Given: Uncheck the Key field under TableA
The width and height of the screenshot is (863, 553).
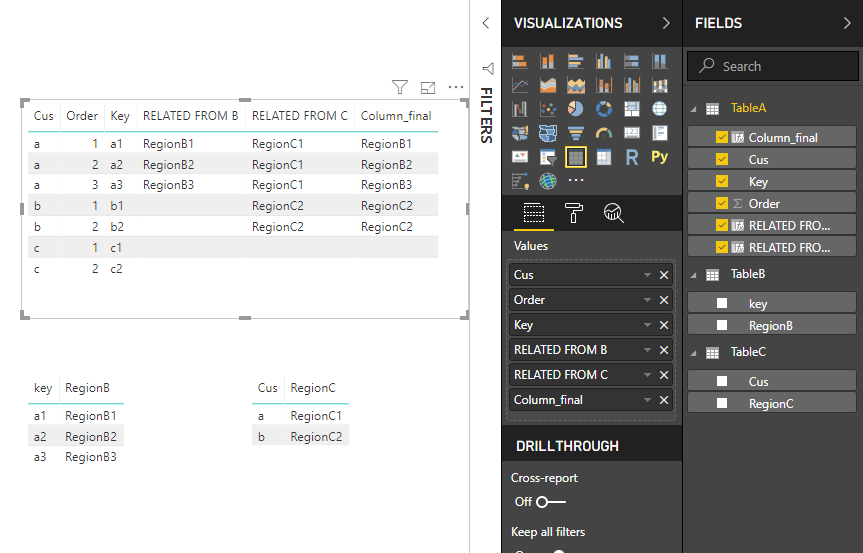Looking at the screenshot, I should (722, 182).
